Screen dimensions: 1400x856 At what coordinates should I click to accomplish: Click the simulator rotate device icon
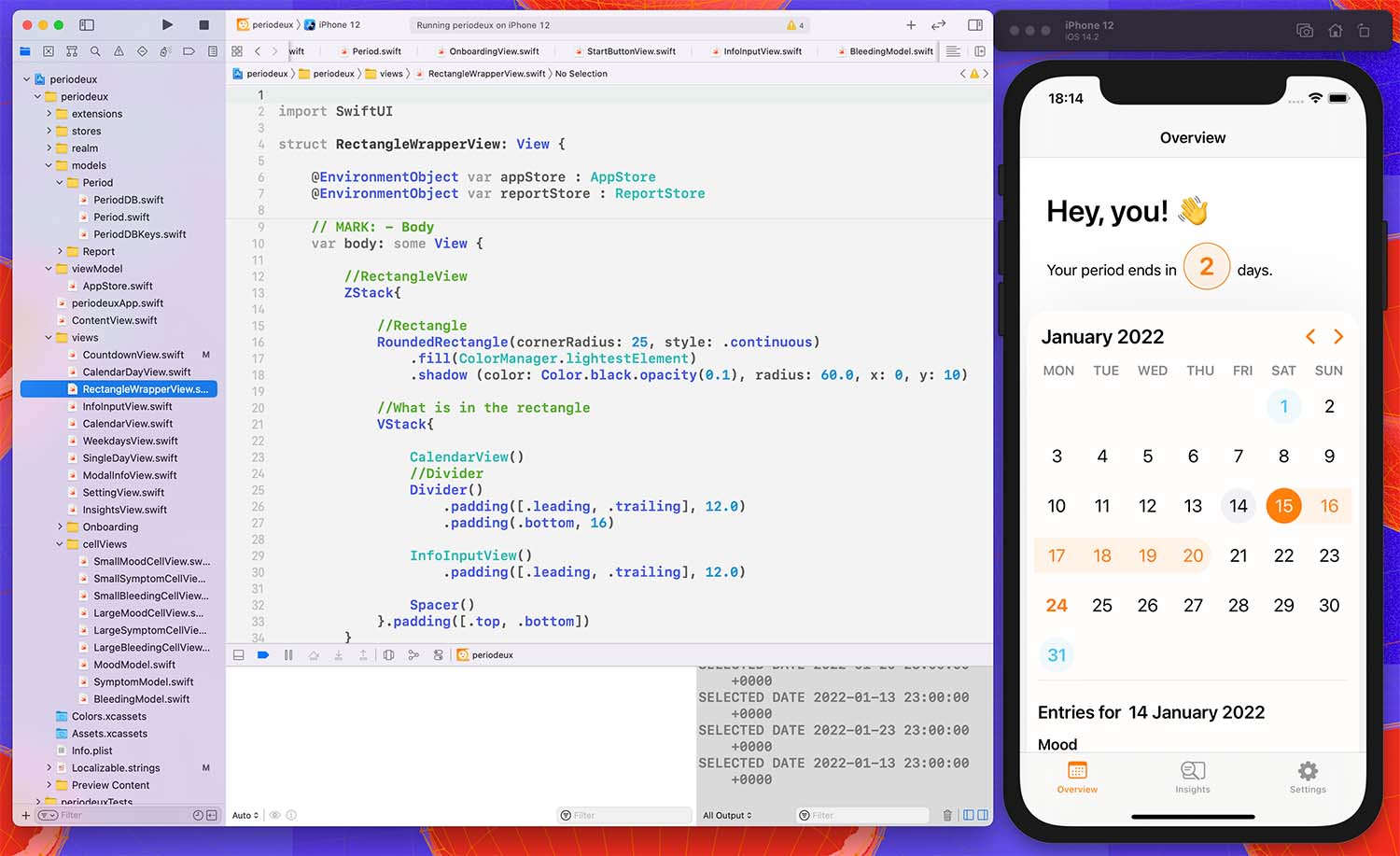1364,31
